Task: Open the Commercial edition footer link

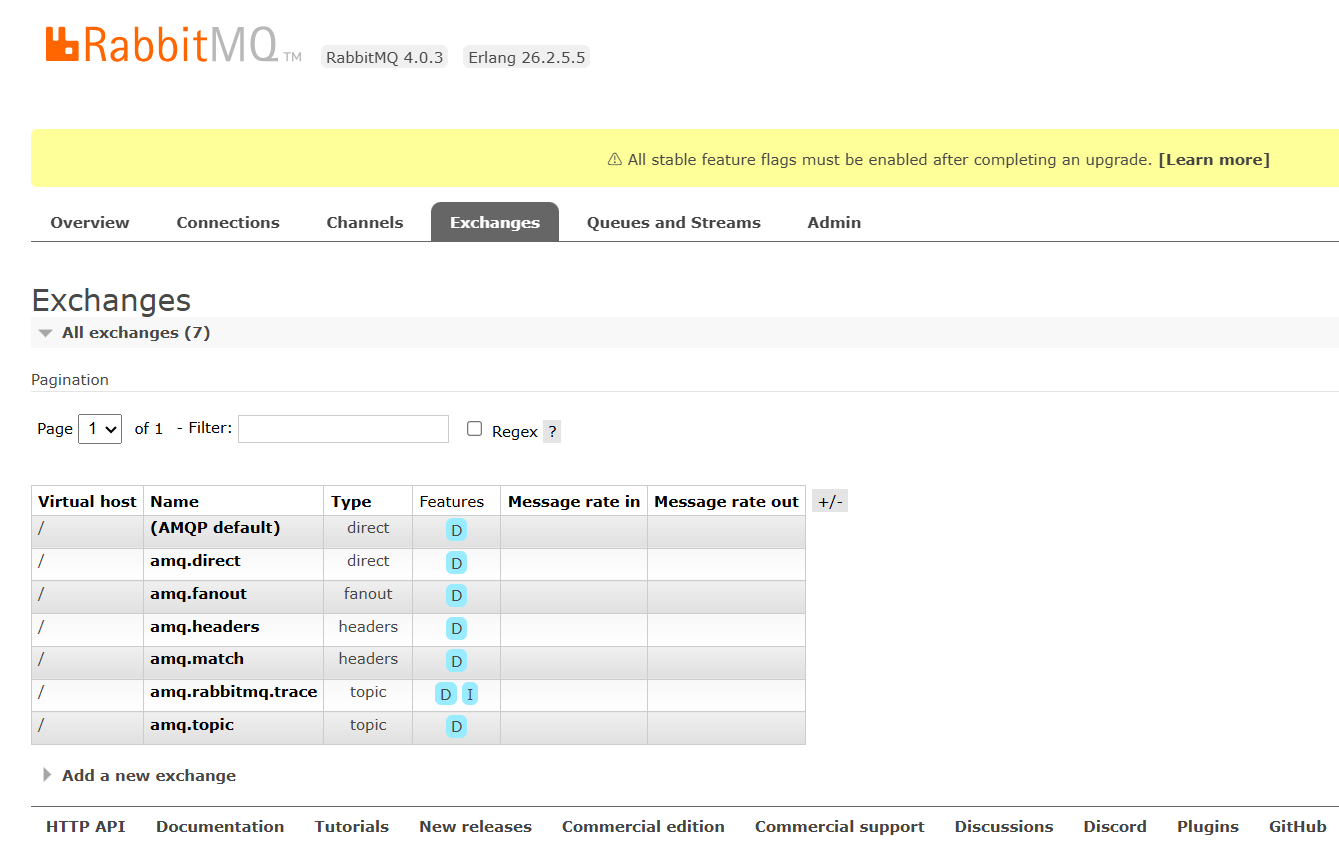Action: 643,827
